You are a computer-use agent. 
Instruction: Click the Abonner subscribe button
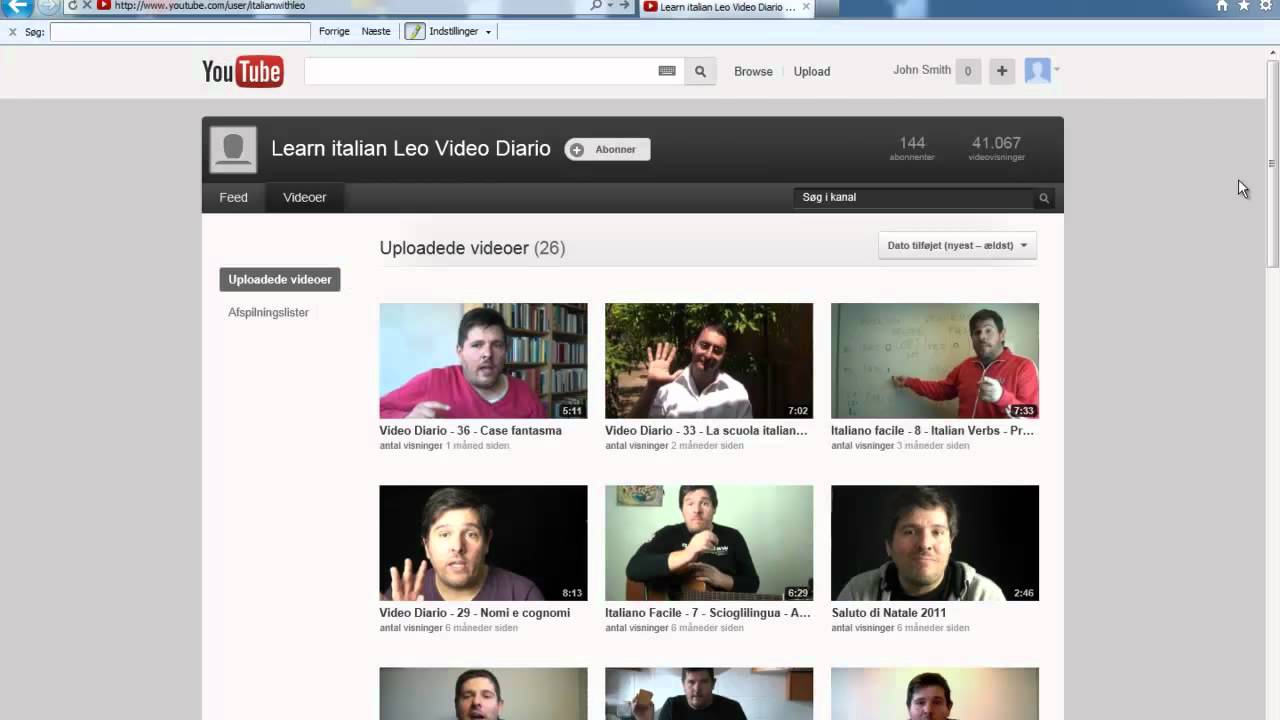click(x=607, y=150)
